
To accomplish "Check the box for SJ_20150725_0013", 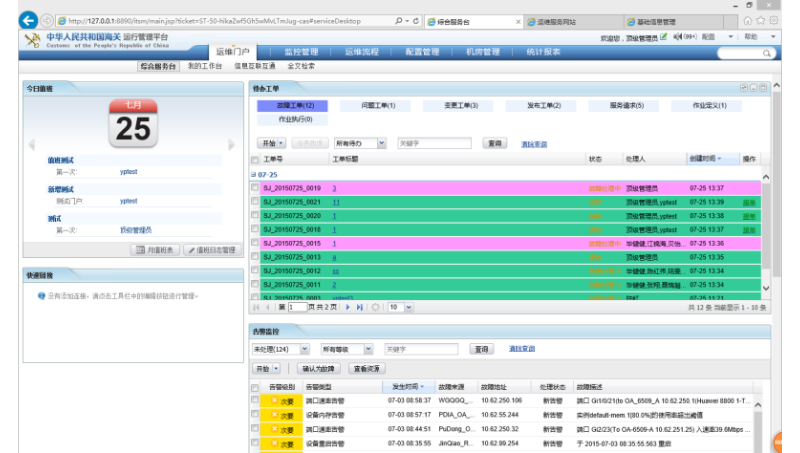I will coord(255,257).
